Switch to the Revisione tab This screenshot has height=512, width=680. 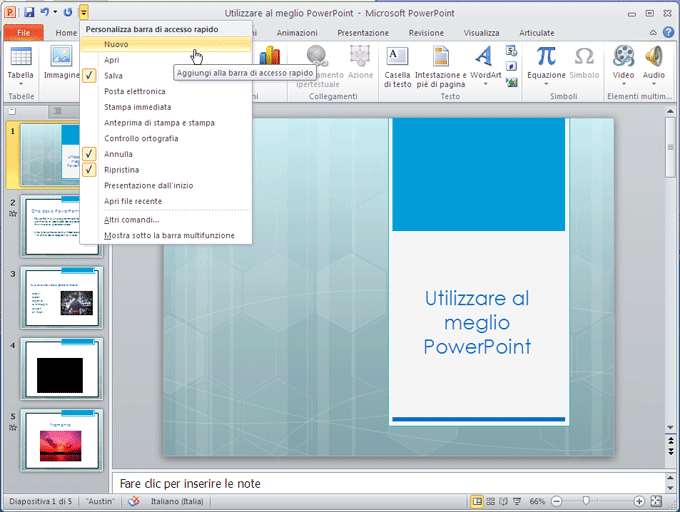pos(426,33)
